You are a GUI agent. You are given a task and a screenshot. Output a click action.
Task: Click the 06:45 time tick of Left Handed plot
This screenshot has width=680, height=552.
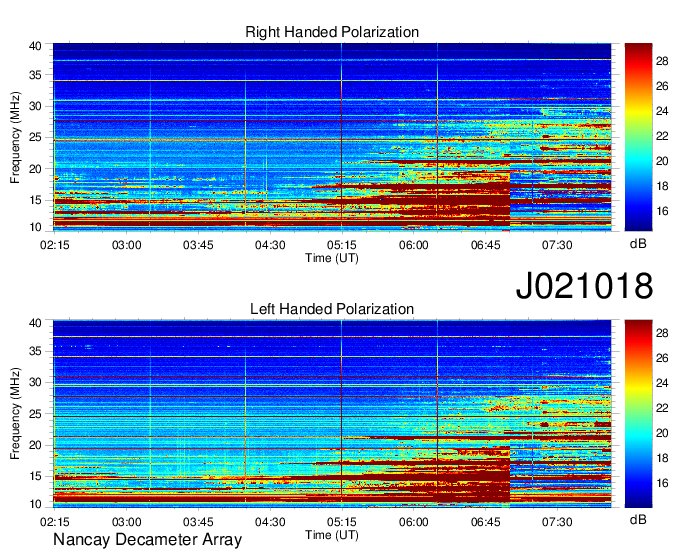(486, 522)
